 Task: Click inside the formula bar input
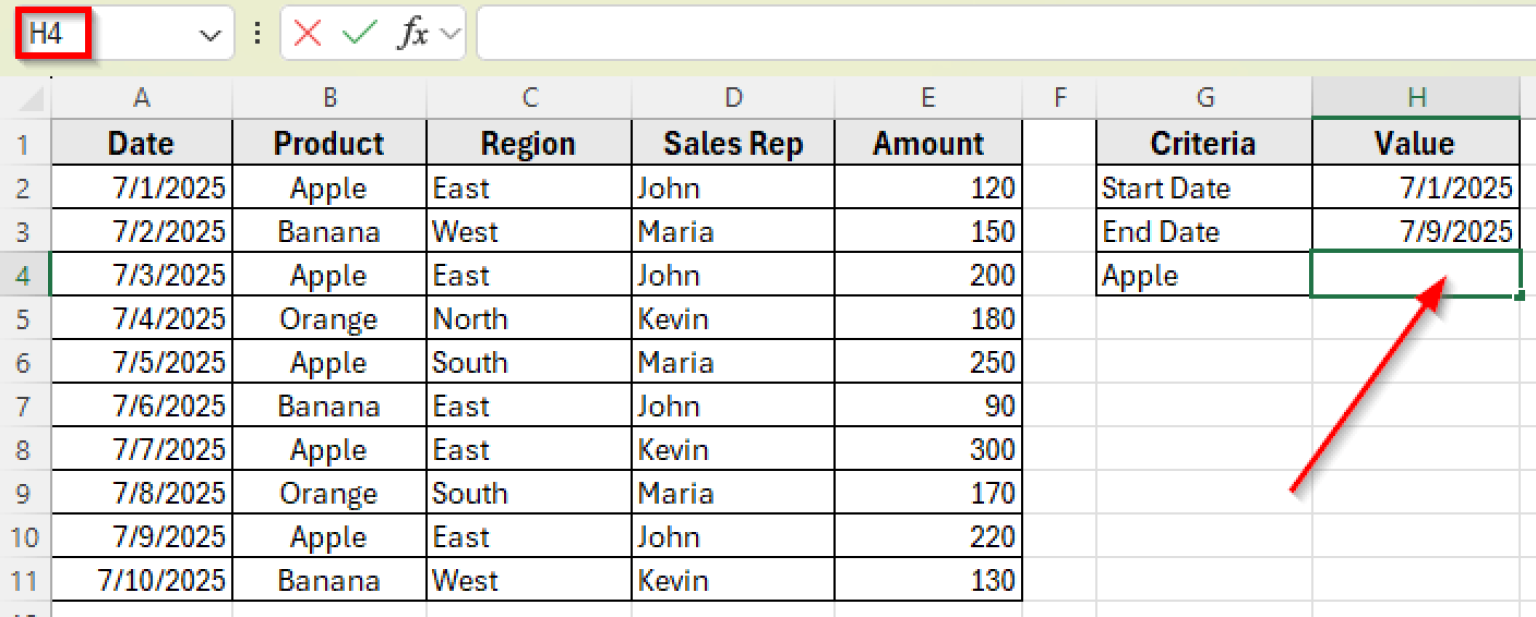point(1000,33)
